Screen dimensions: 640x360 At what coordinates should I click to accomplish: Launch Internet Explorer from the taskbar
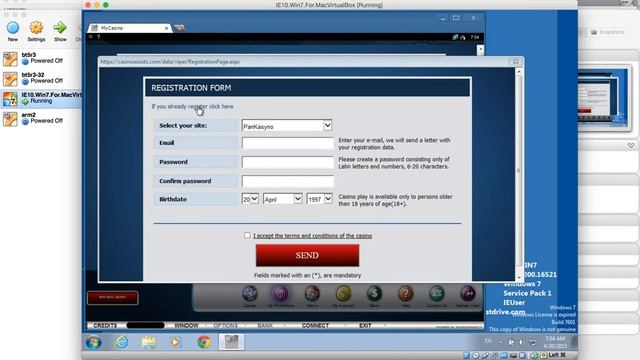click(121, 342)
